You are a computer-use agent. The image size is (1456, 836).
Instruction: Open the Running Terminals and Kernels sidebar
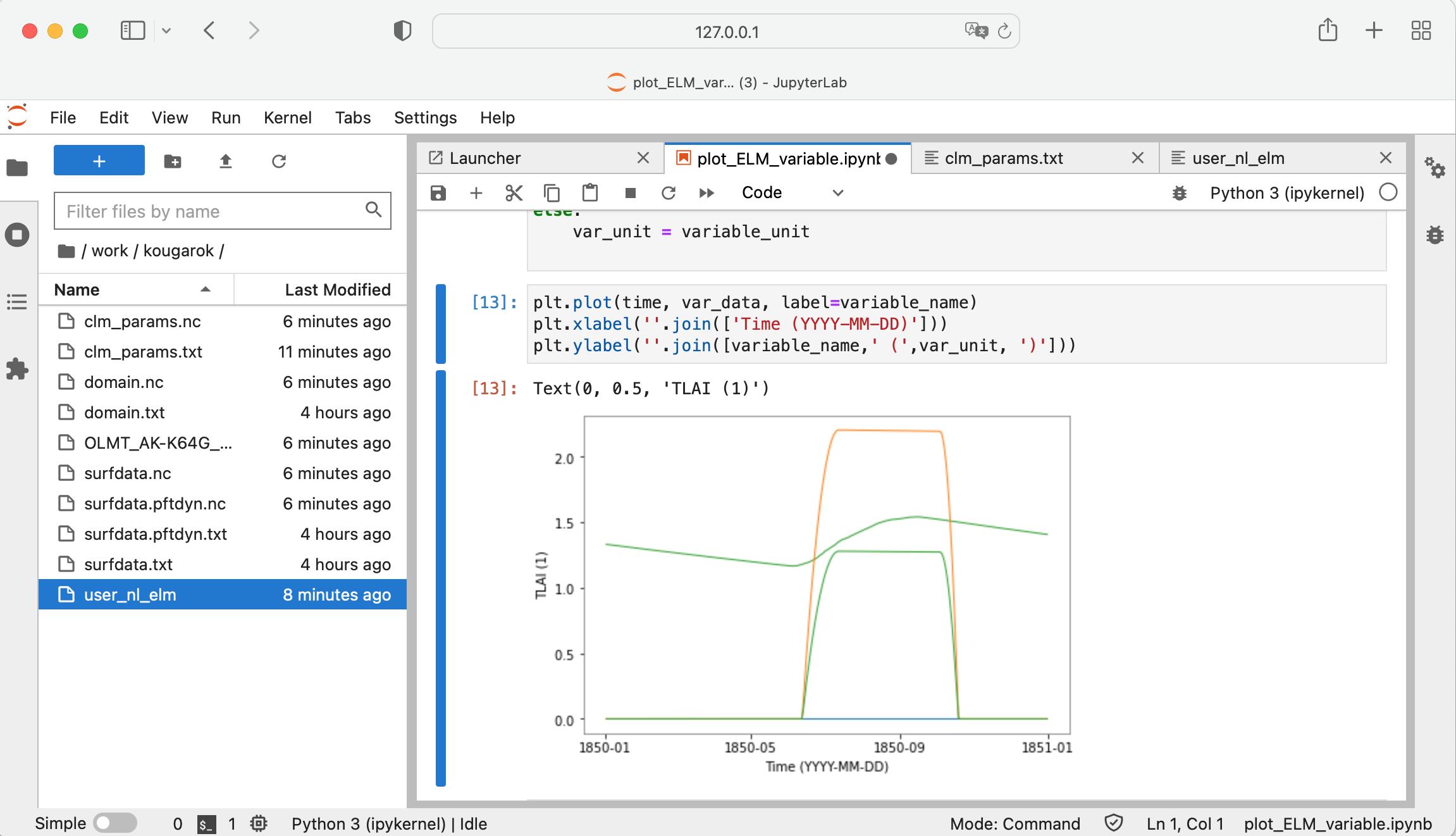(x=17, y=235)
